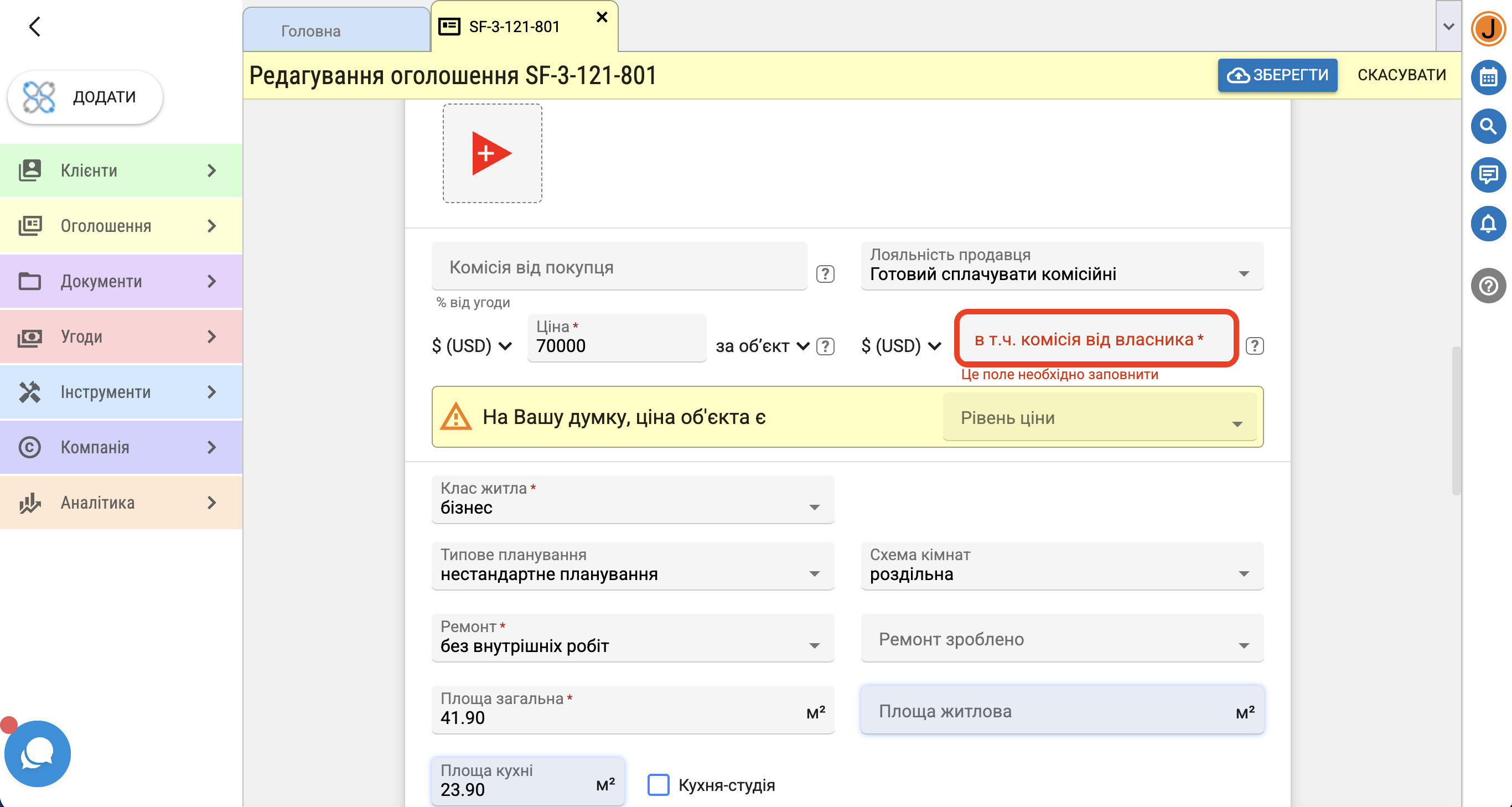
Task: Open the messages chat icon
Action: [x=1488, y=175]
